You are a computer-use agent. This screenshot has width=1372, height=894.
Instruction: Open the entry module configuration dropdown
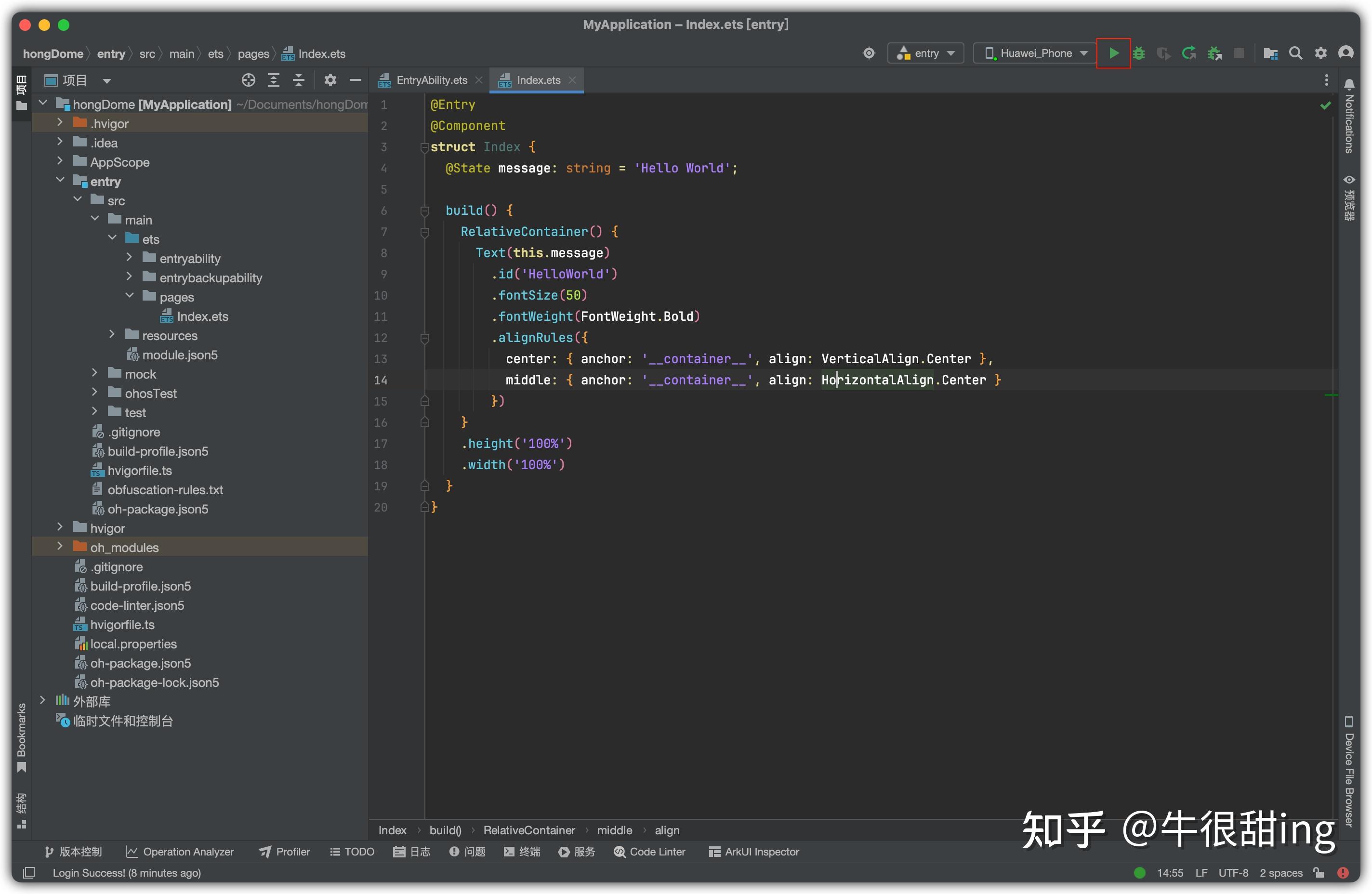coord(925,53)
